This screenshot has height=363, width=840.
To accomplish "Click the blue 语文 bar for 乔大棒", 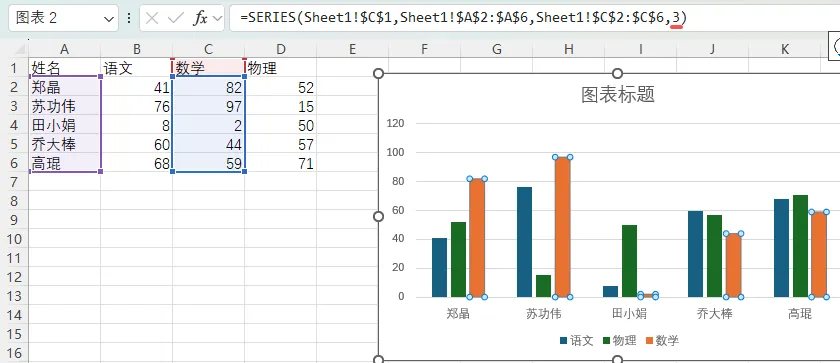I will pyautogui.click(x=695, y=254).
